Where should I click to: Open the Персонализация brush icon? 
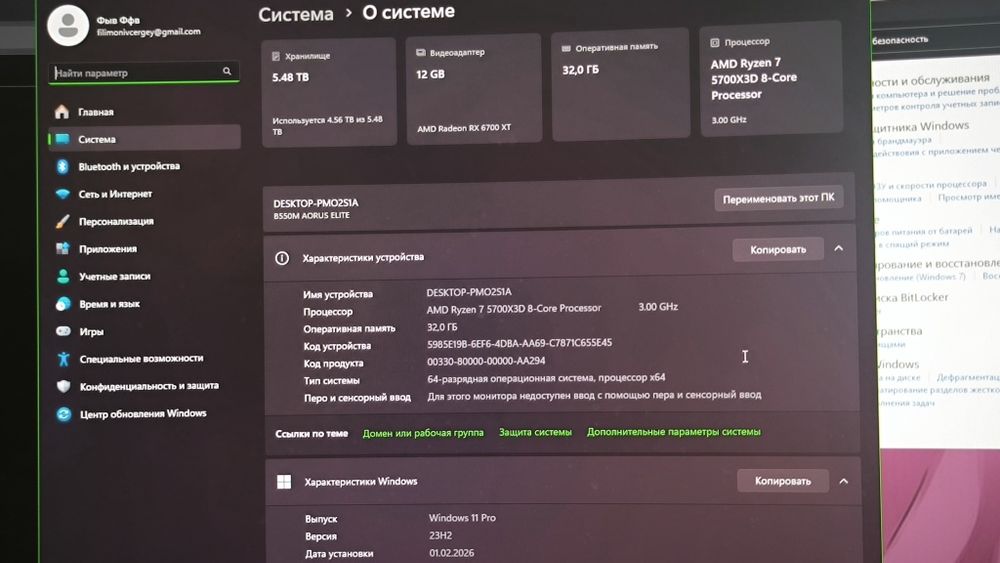tap(62, 221)
